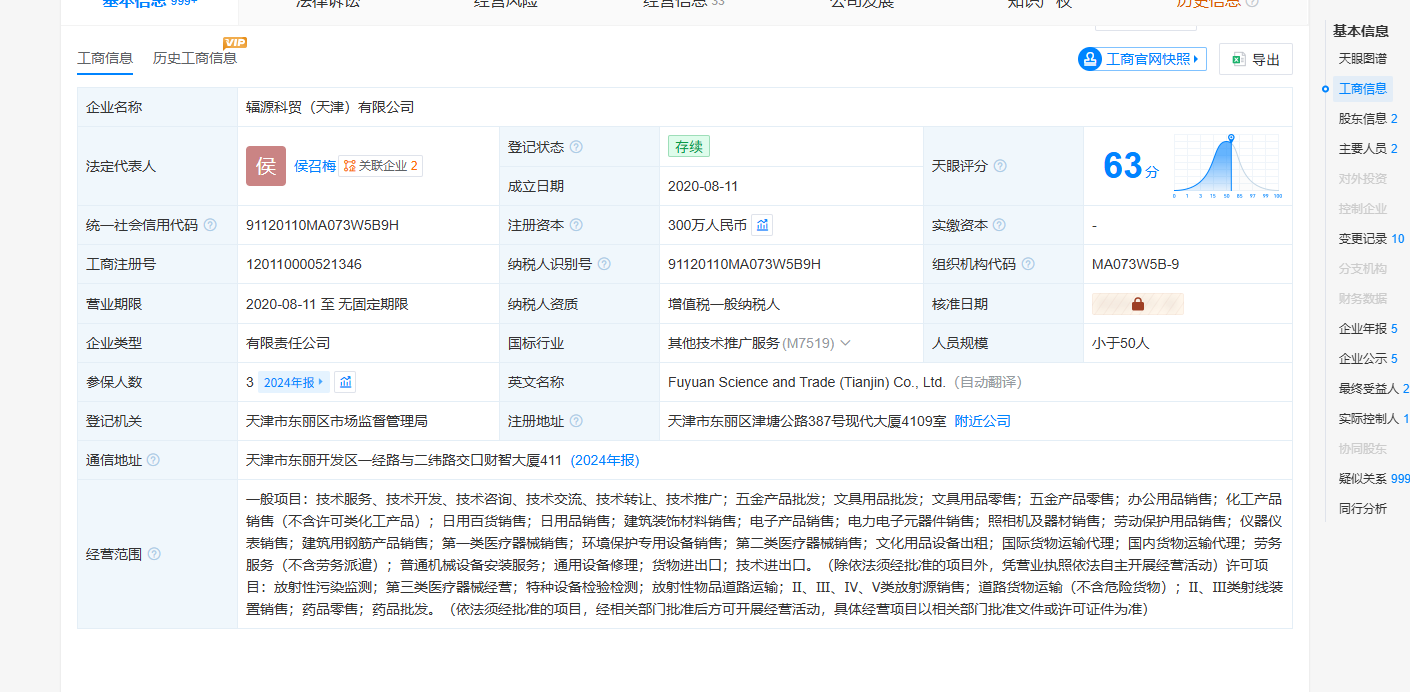This screenshot has height=692, width=1410.
Task: Switch to 历史工商信息 tab
Action: pyautogui.click(x=195, y=58)
